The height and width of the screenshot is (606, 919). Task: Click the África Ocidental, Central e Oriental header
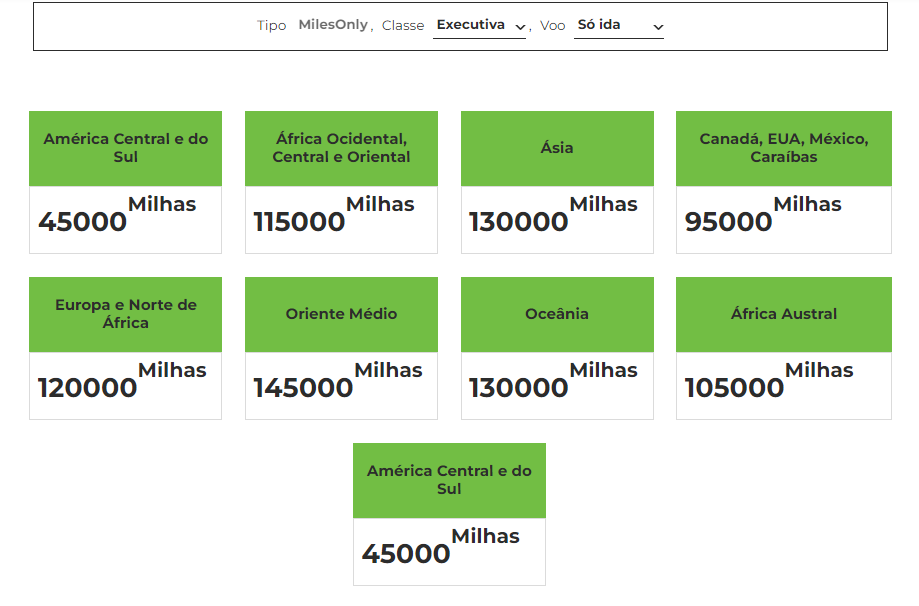(x=340, y=147)
